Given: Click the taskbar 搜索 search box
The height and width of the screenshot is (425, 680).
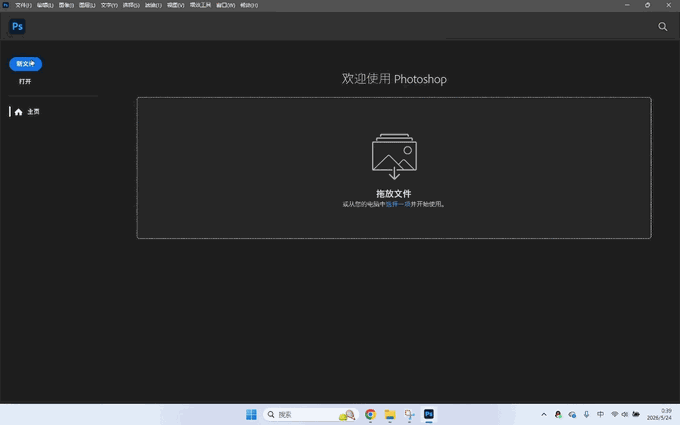Looking at the screenshot, I should pos(311,415).
